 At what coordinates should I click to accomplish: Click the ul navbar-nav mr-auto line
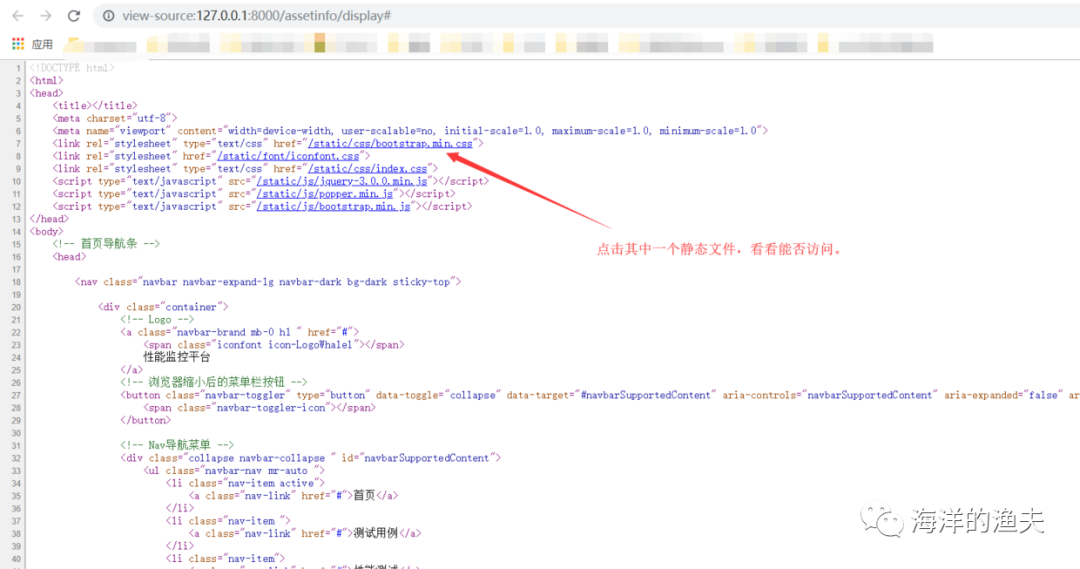(233, 470)
